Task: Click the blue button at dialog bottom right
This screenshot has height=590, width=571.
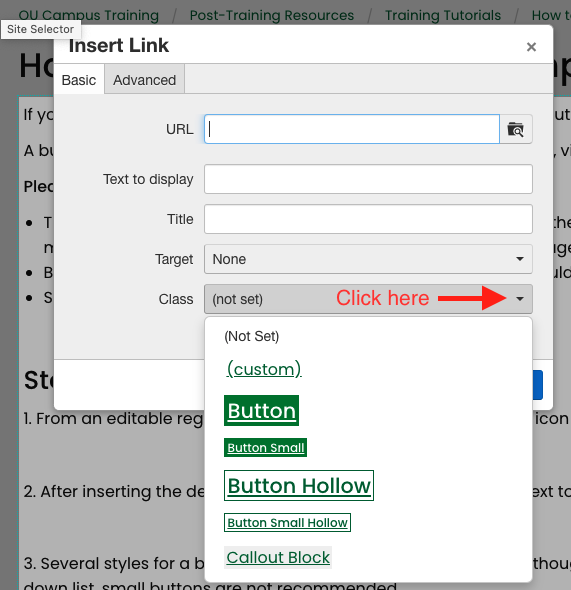Action: [x=538, y=385]
